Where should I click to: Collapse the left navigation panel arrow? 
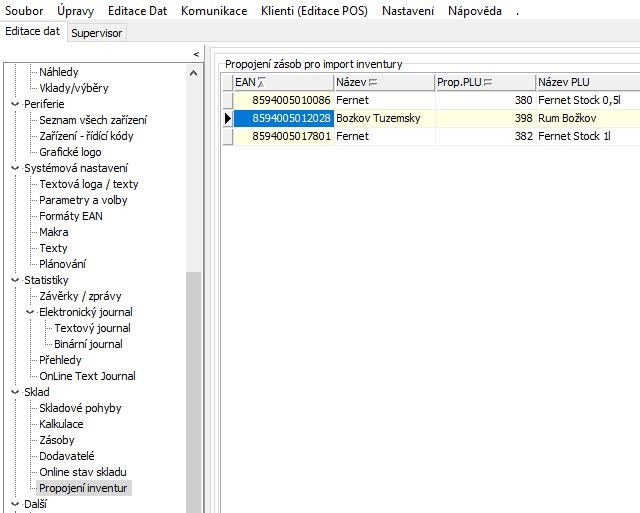pyautogui.click(x=195, y=54)
